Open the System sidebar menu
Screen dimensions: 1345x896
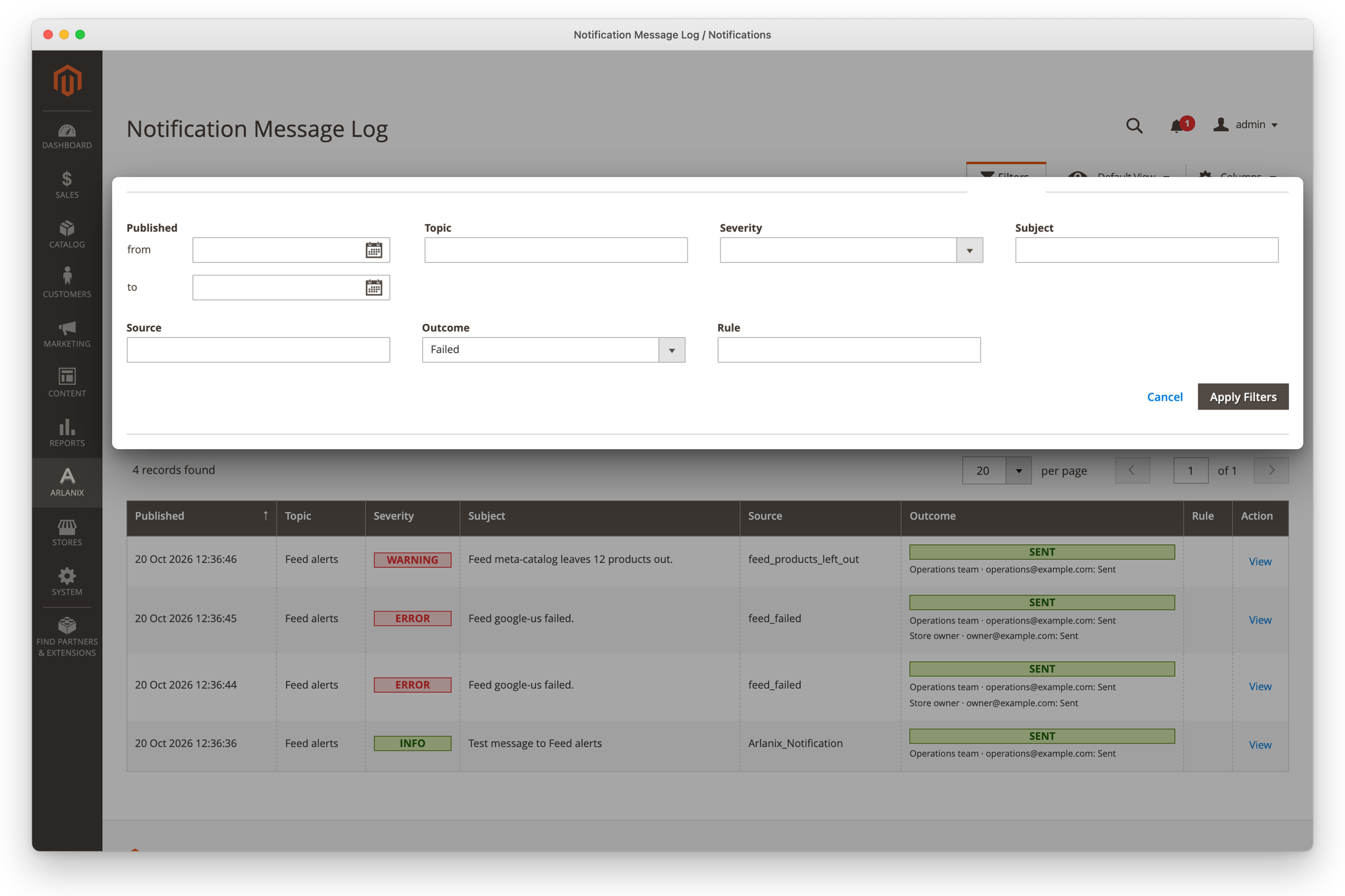(x=67, y=582)
